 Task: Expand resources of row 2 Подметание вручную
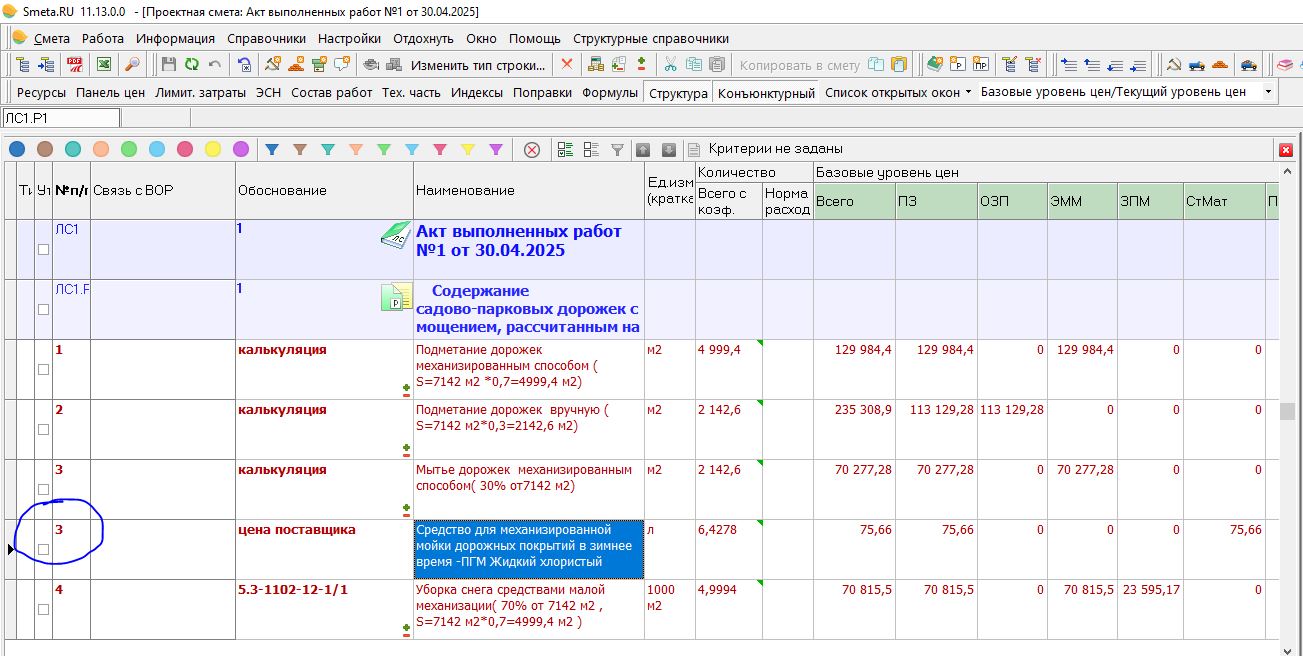point(406,450)
